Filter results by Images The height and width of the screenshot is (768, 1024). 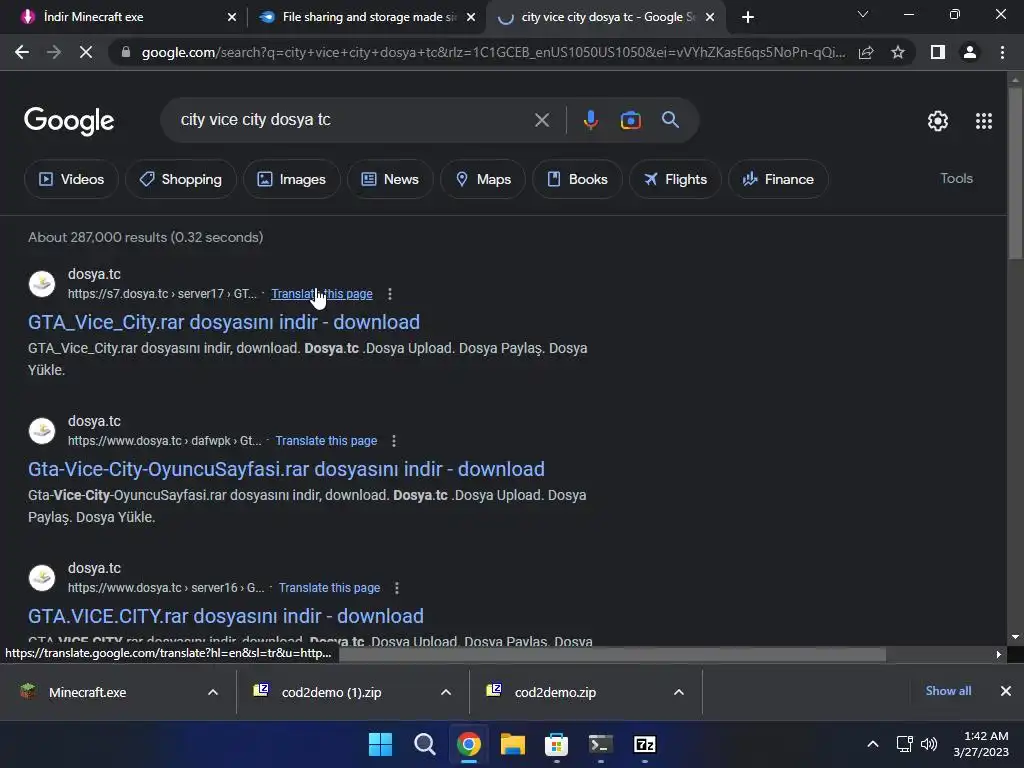[291, 179]
